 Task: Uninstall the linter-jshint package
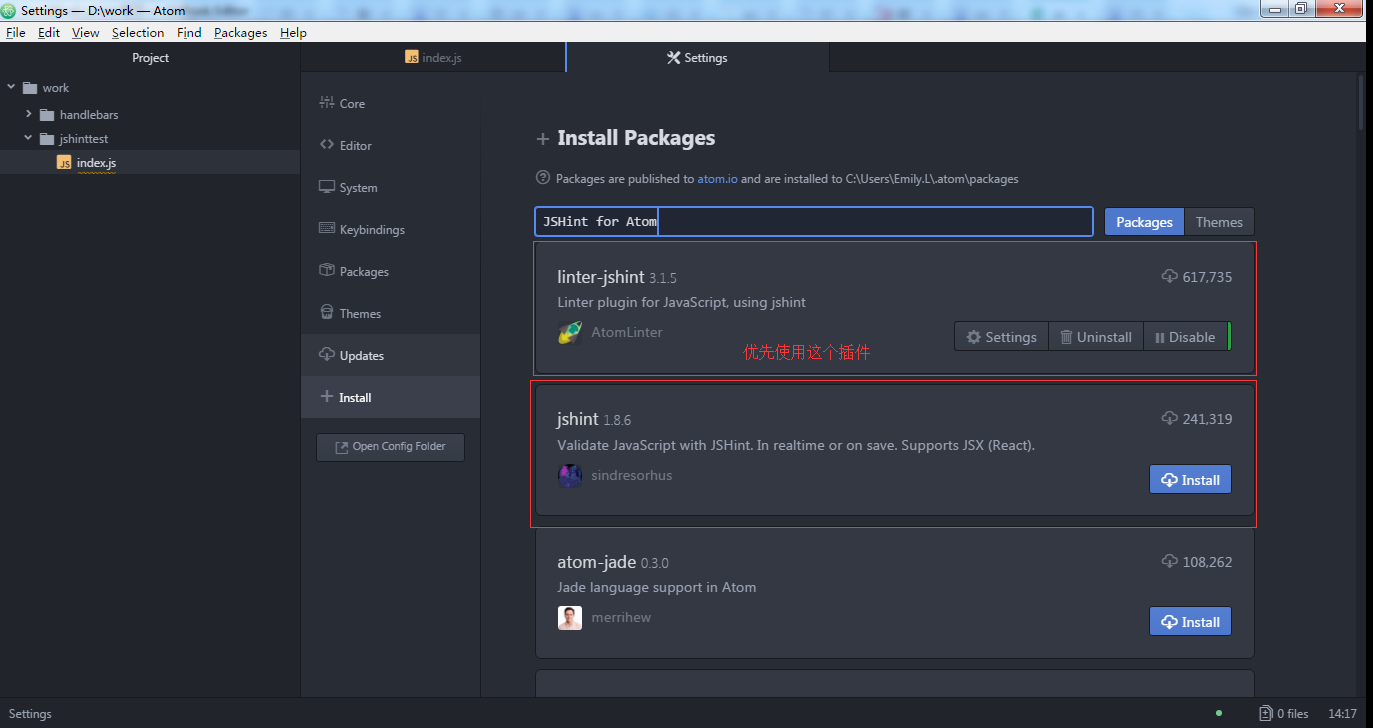tap(1095, 337)
